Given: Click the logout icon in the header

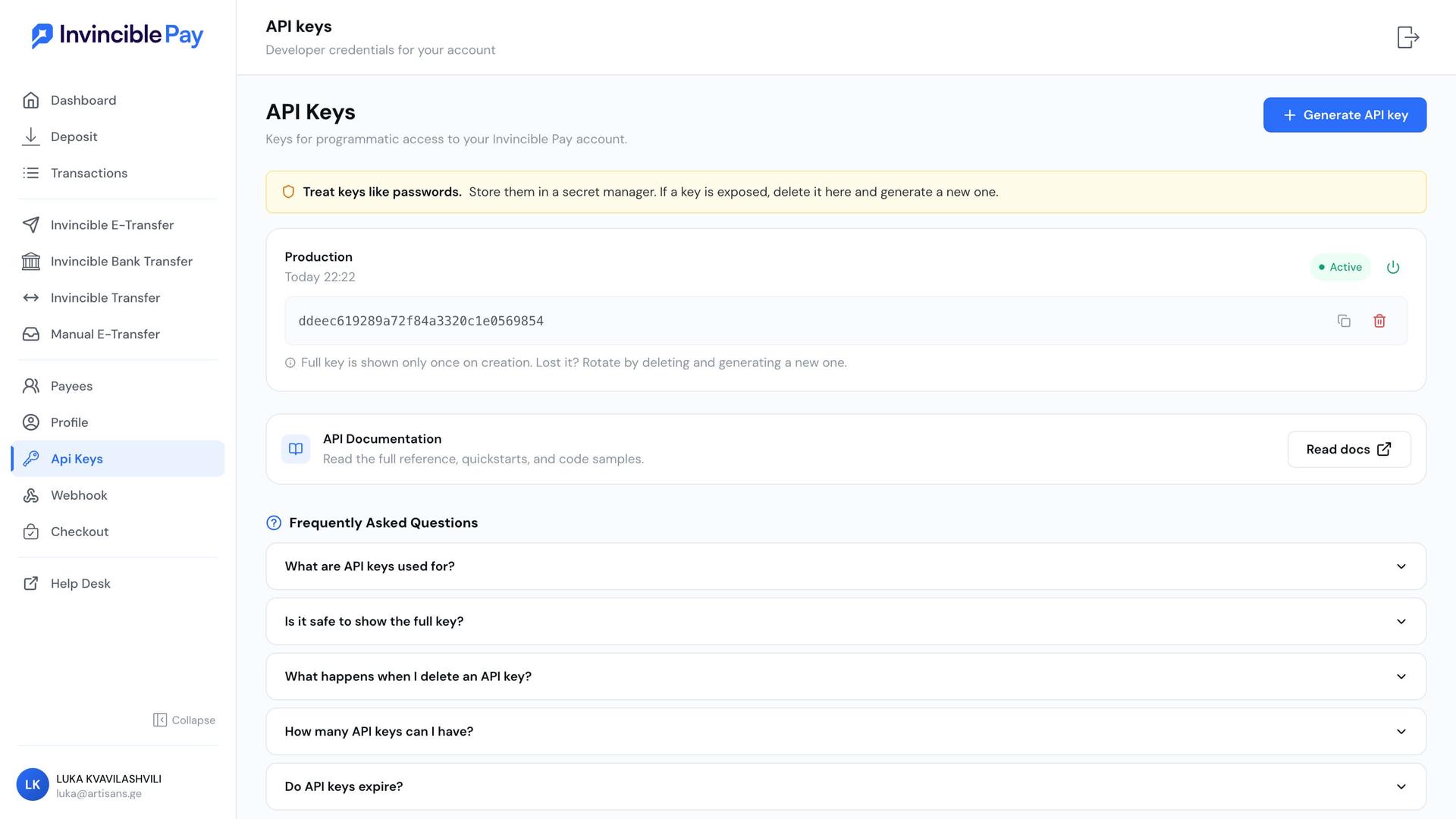Looking at the screenshot, I should click(x=1408, y=37).
